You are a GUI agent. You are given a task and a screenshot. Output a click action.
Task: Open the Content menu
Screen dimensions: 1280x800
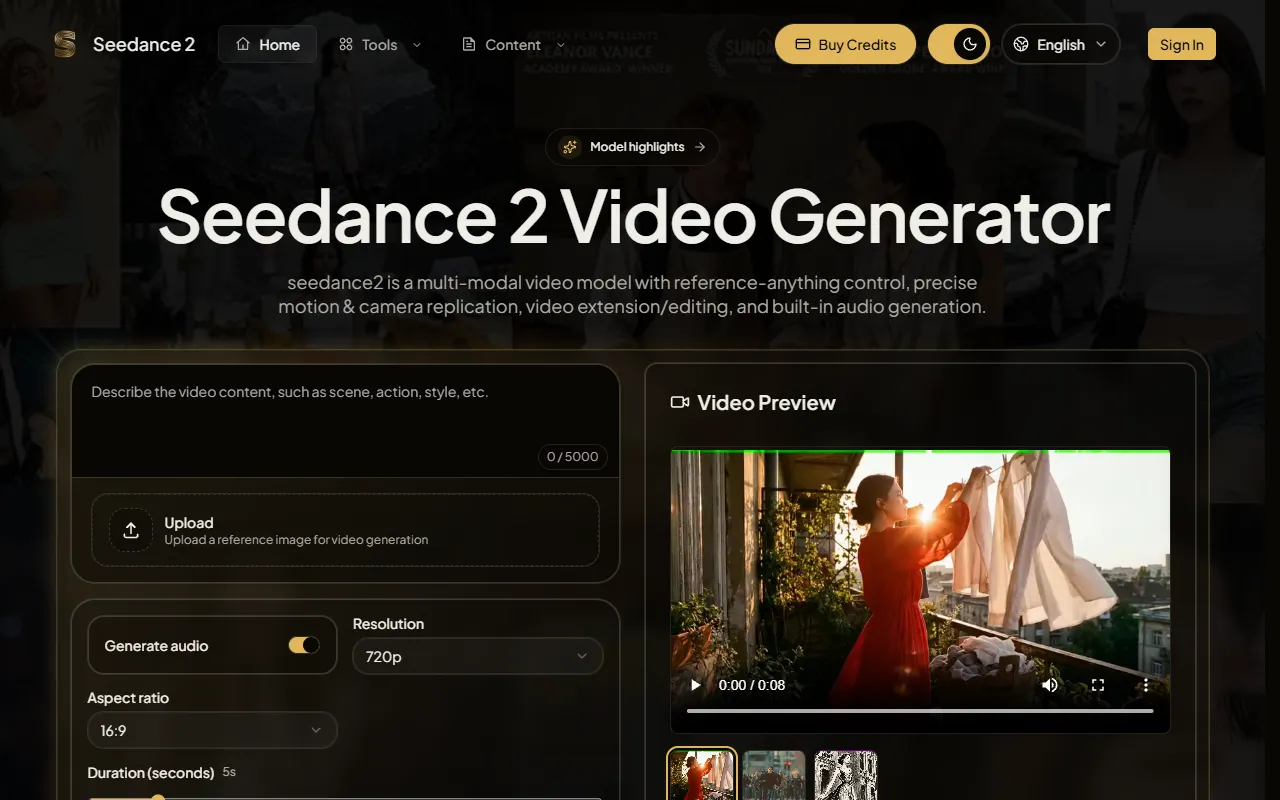[513, 44]
